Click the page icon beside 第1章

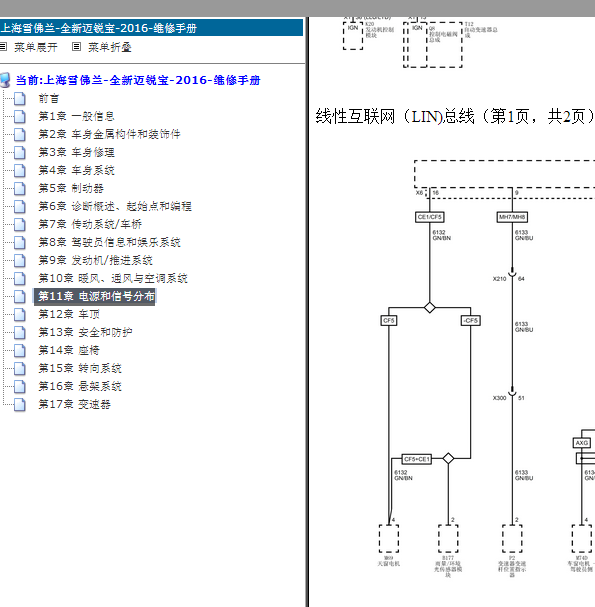point(20,117)
